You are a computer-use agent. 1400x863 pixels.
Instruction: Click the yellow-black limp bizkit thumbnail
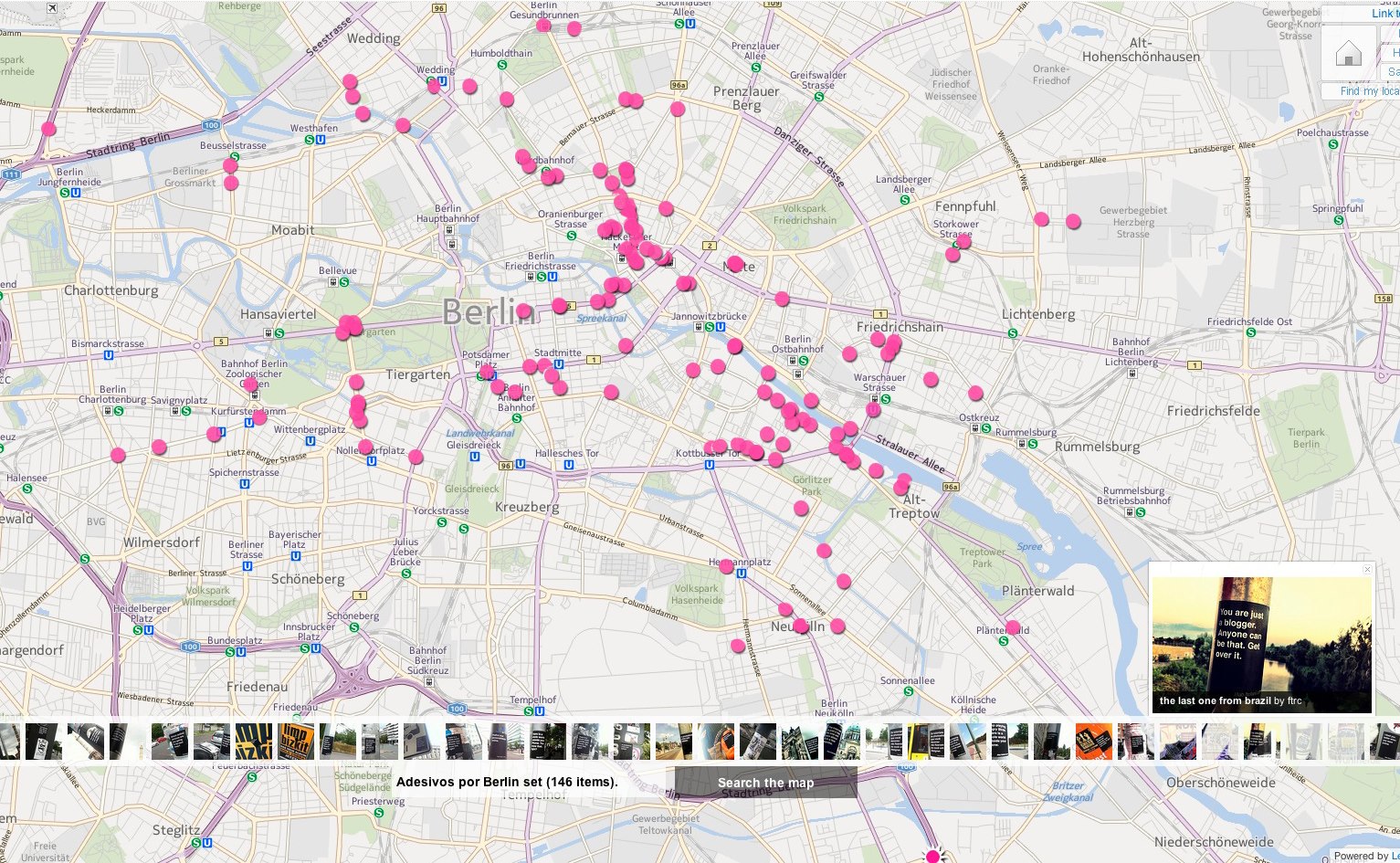[x=253, y=742]
